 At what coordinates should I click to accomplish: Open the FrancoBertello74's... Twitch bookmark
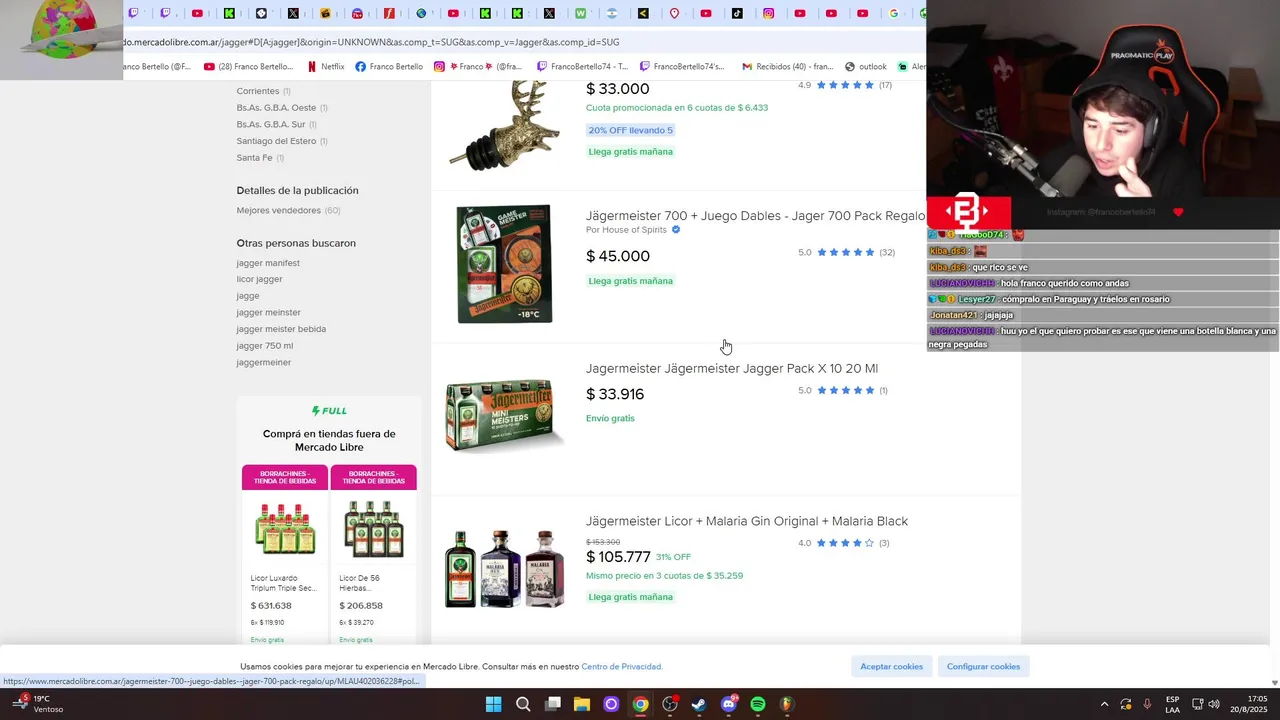[x=681, y=67]
